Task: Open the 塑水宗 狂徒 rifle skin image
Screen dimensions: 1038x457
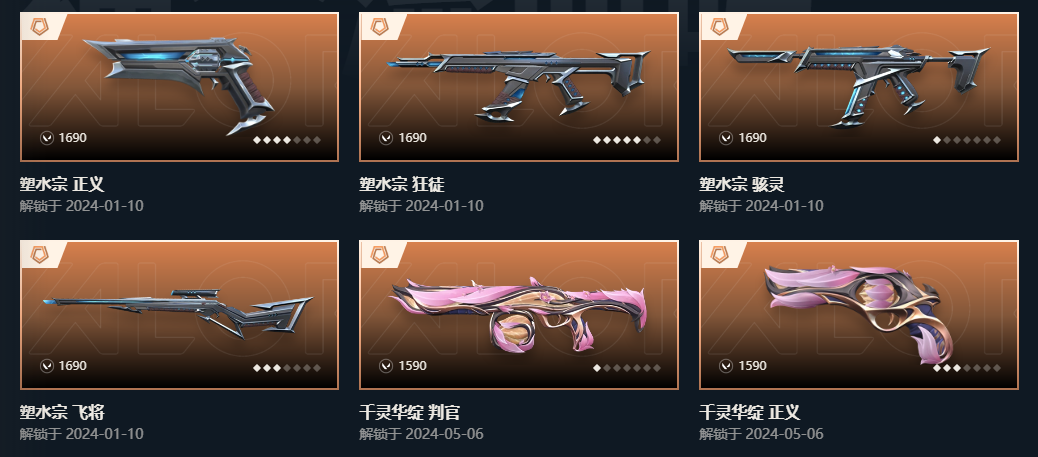Action: tap(519, 87)
